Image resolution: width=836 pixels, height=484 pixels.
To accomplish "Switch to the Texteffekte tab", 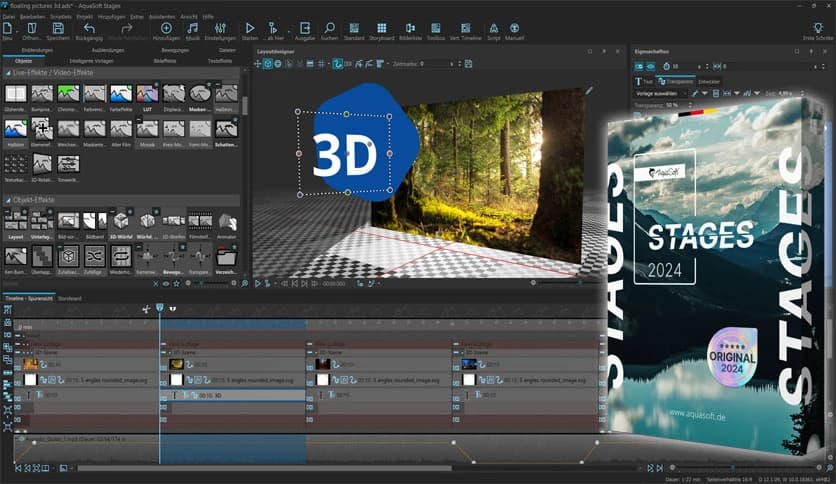I will tap(220, 61).
